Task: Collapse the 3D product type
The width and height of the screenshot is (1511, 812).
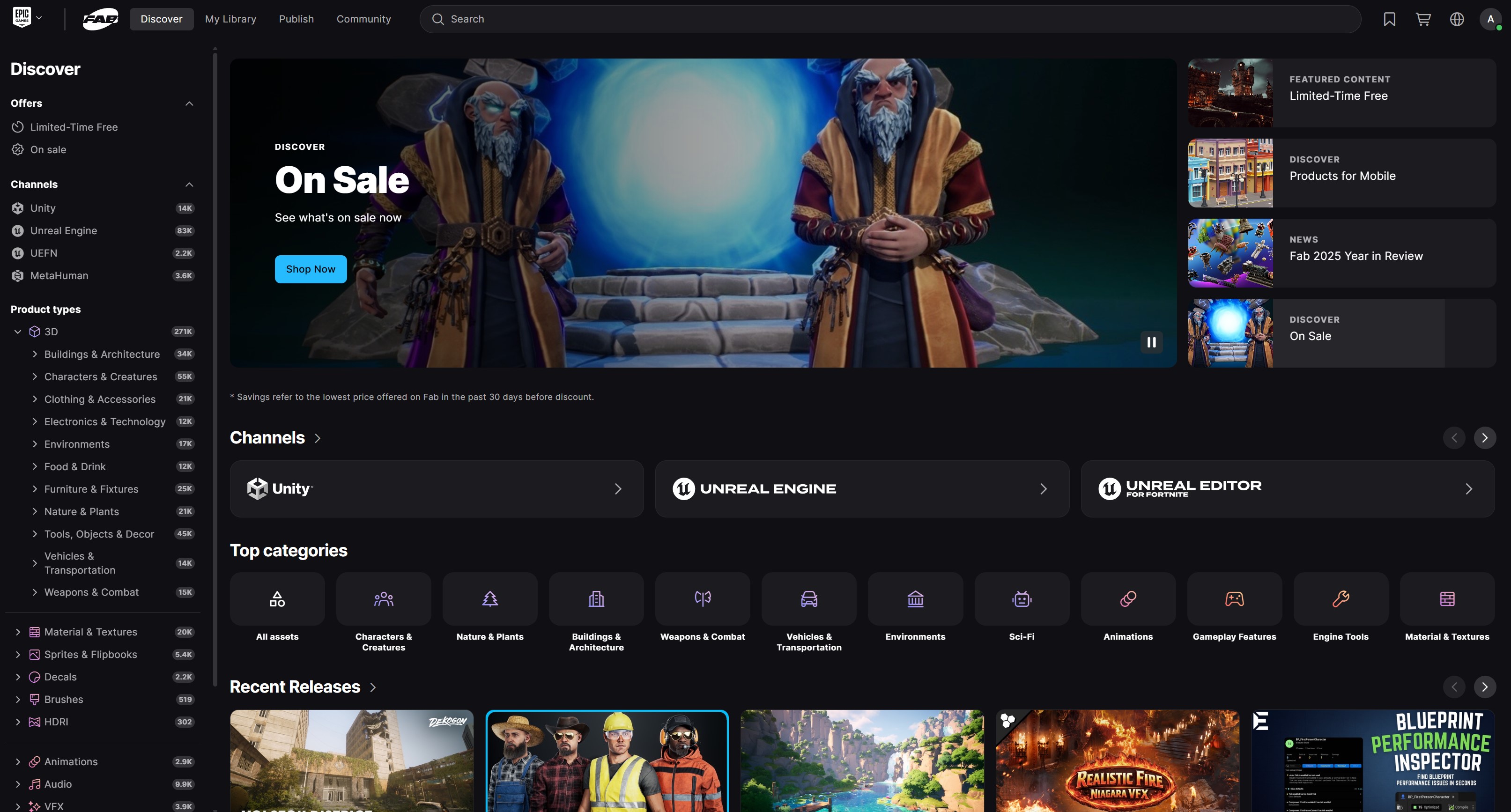Action: 18,332
